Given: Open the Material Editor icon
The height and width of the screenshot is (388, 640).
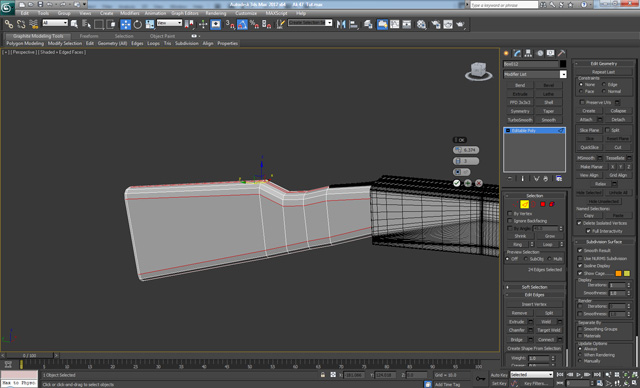Looking at the screenshot, I should pos(421,24).
